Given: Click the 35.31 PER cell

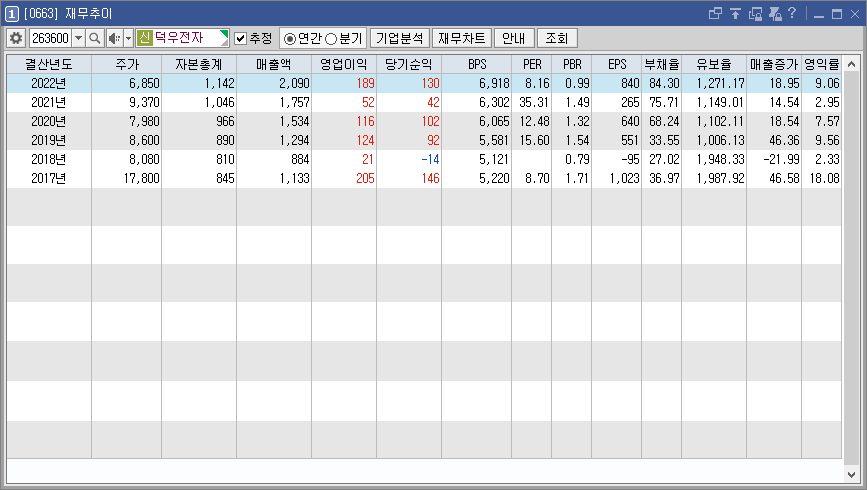Looking at the screenshot, I should click(x=532, y=102).
